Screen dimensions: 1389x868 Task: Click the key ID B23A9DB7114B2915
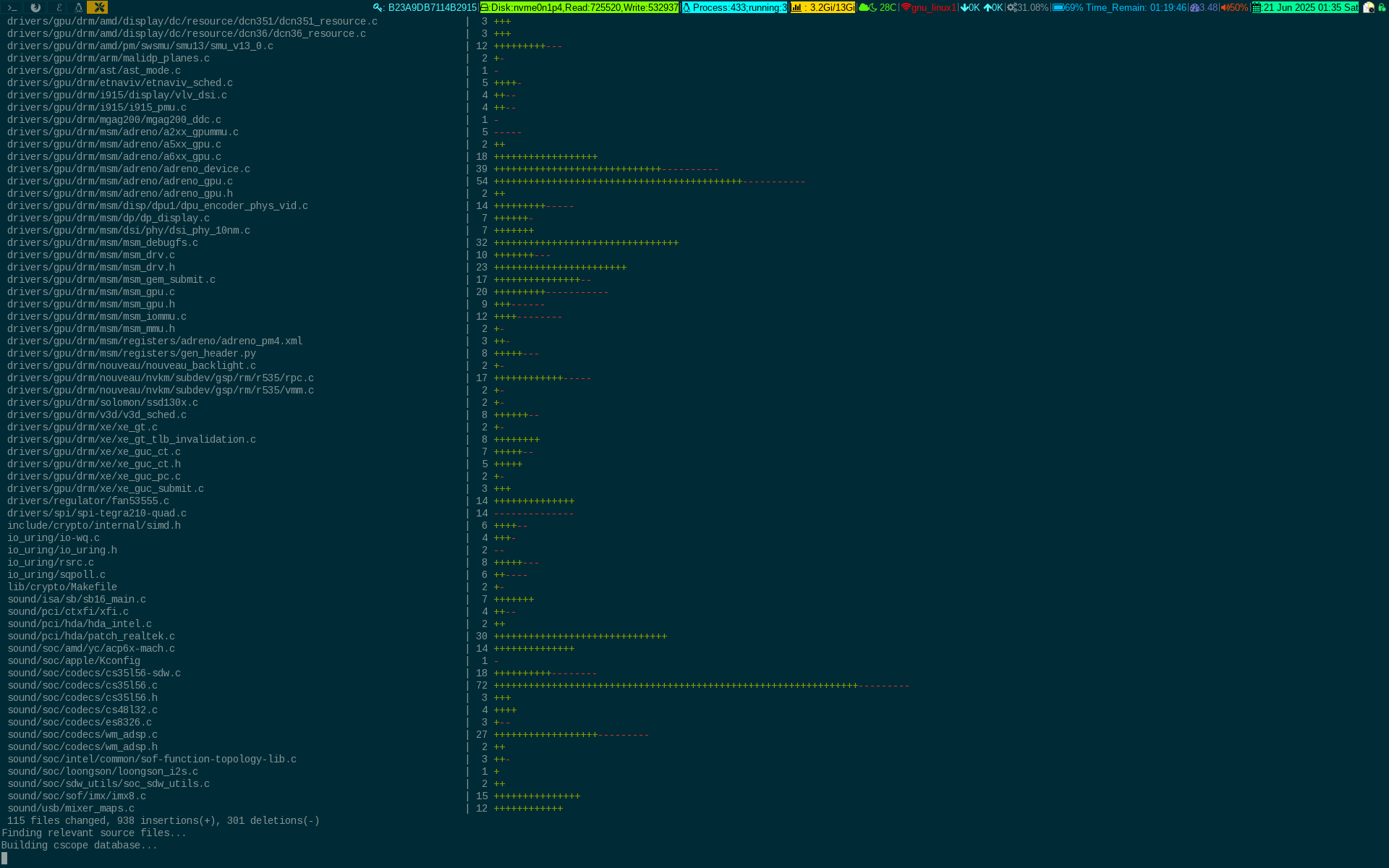click(433, 7)
